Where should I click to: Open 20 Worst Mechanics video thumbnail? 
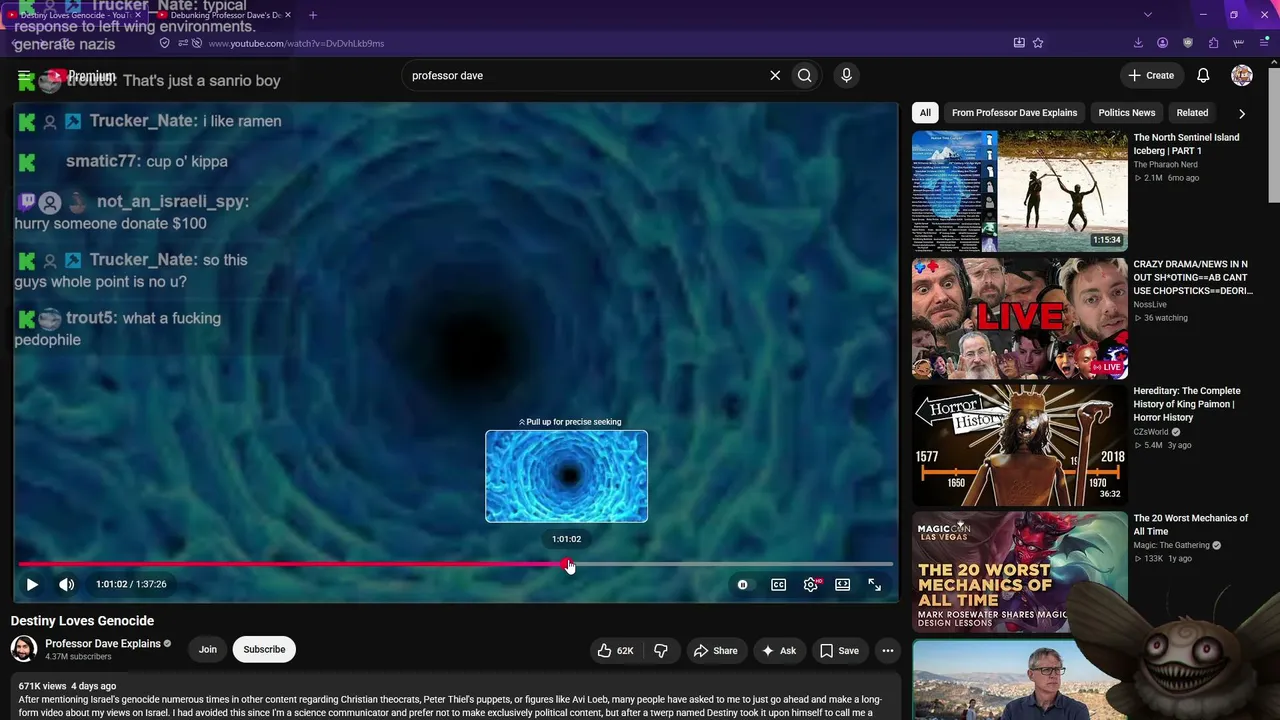point(1020,573)
